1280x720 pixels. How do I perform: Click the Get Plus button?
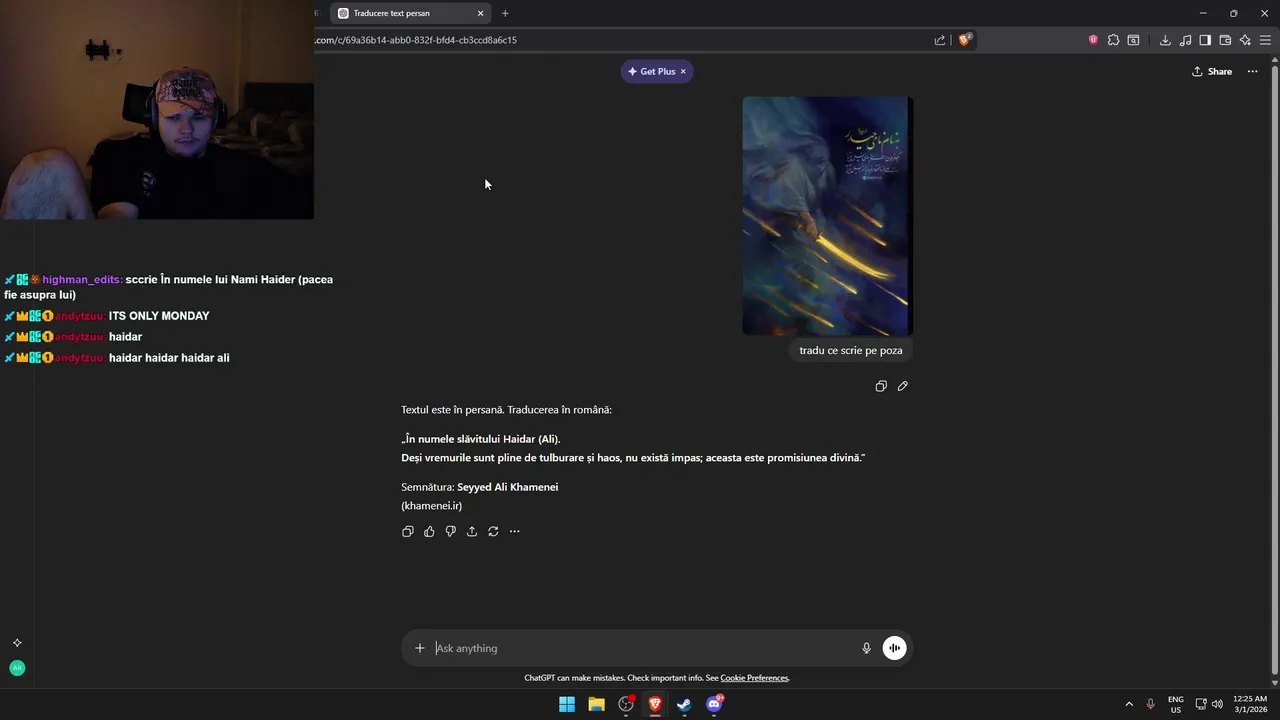651,71
